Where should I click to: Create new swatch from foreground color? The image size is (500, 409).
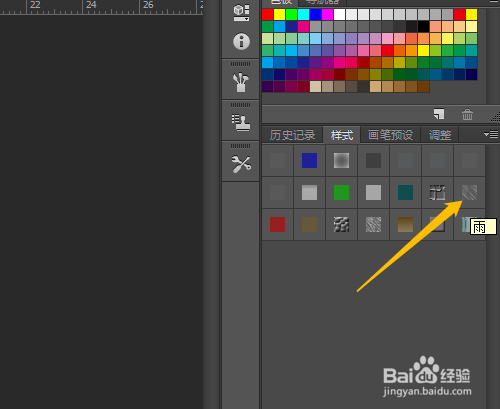439,114
